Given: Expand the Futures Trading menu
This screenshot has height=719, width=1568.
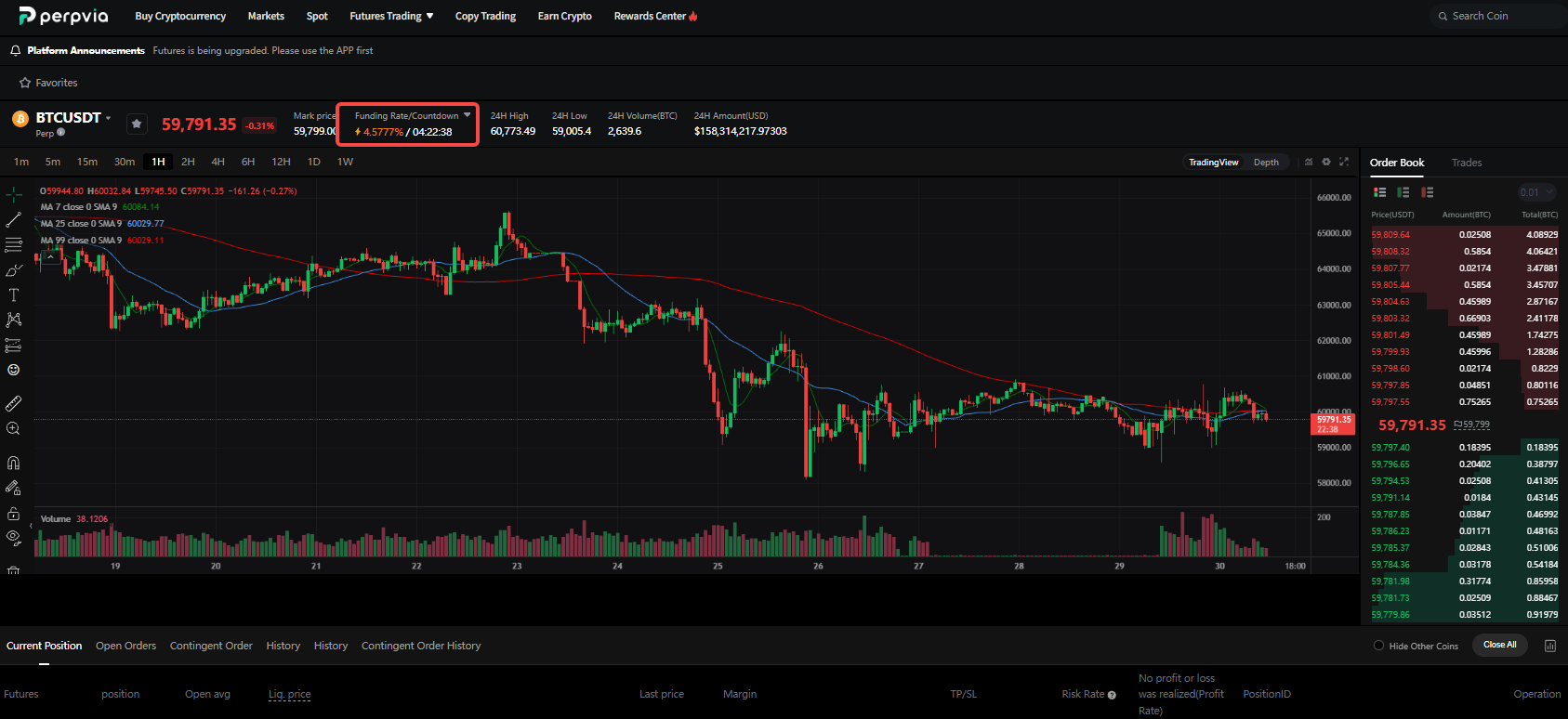Looking at the screenshot, I should [391, 16].
